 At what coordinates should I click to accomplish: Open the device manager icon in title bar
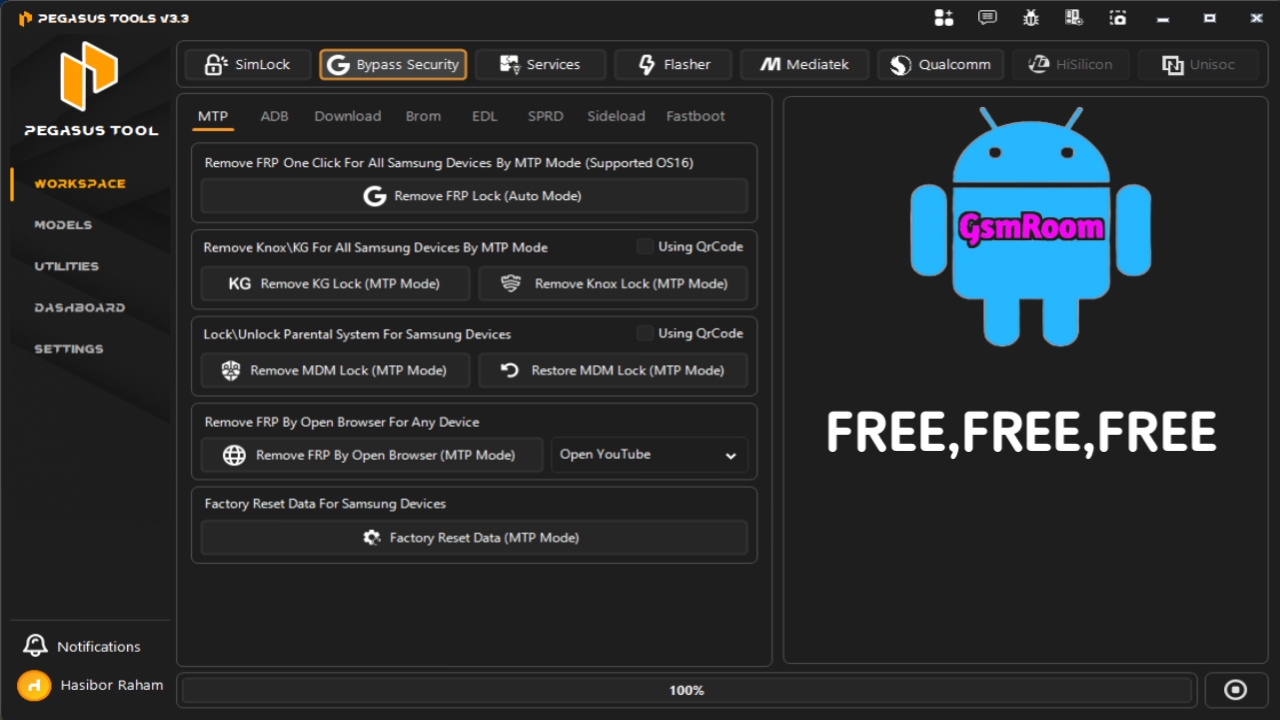pos(1074,18)
